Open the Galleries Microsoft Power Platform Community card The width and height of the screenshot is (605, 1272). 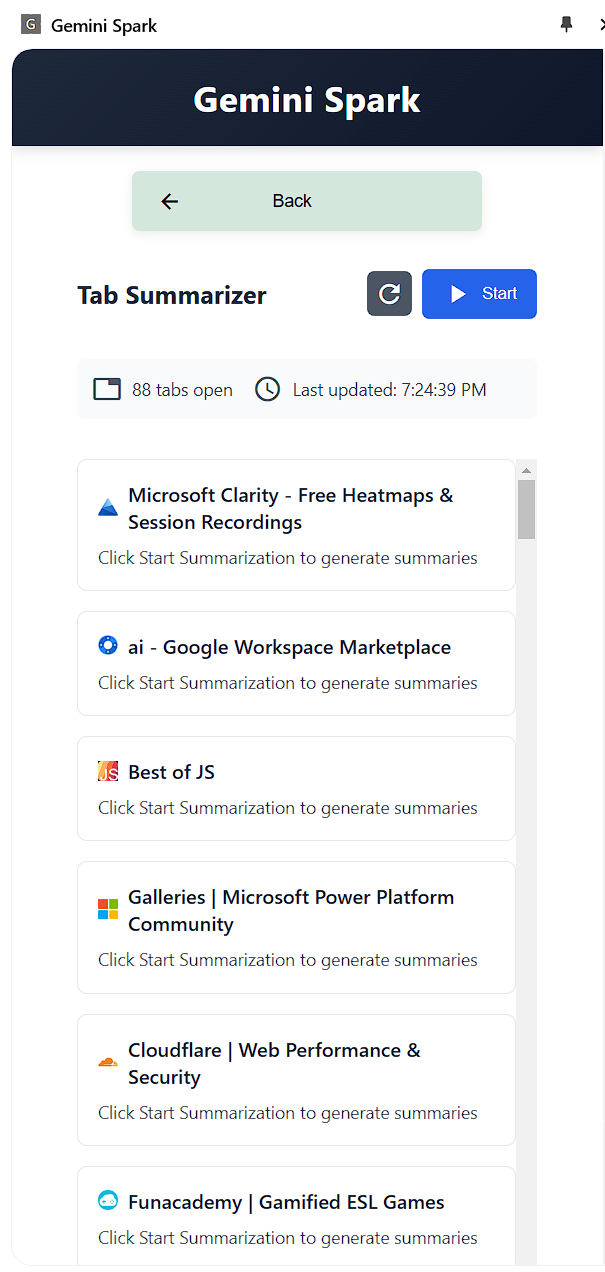coord(296,927)
